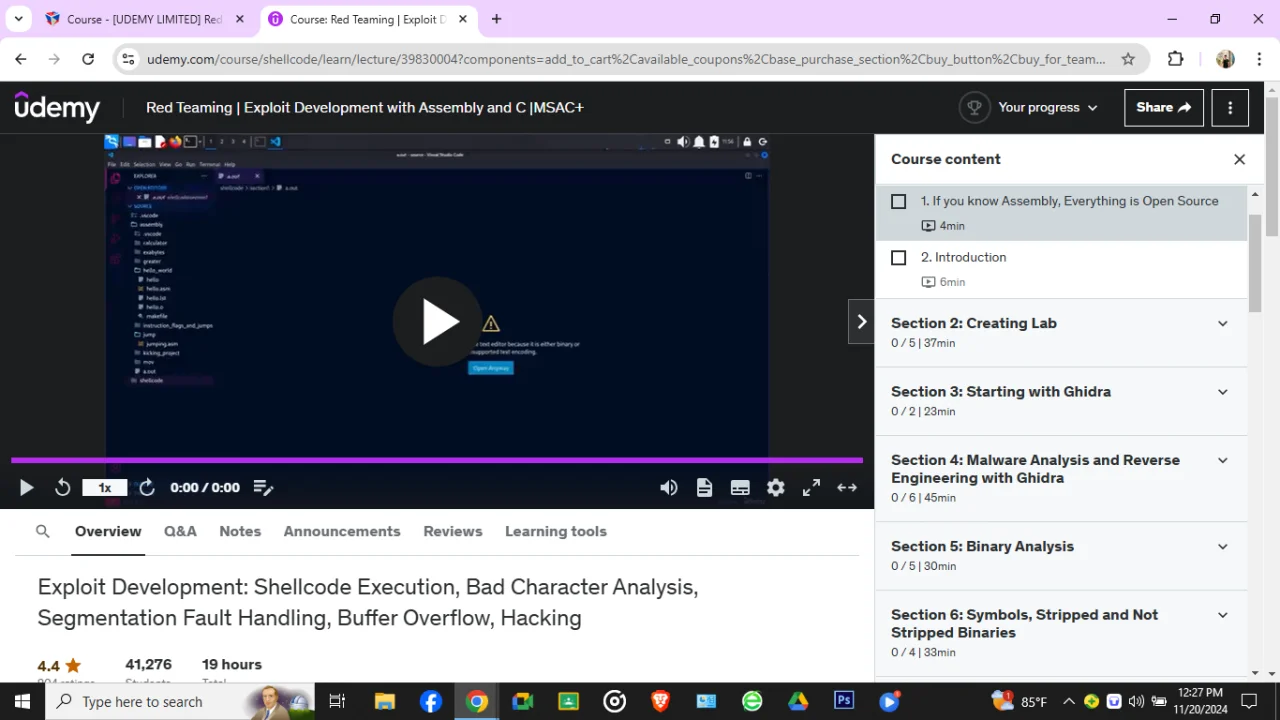The image size is (1280, 720).
Task: Click the taskbar search box
Action: pyautogui.click(x=180, y=702)
